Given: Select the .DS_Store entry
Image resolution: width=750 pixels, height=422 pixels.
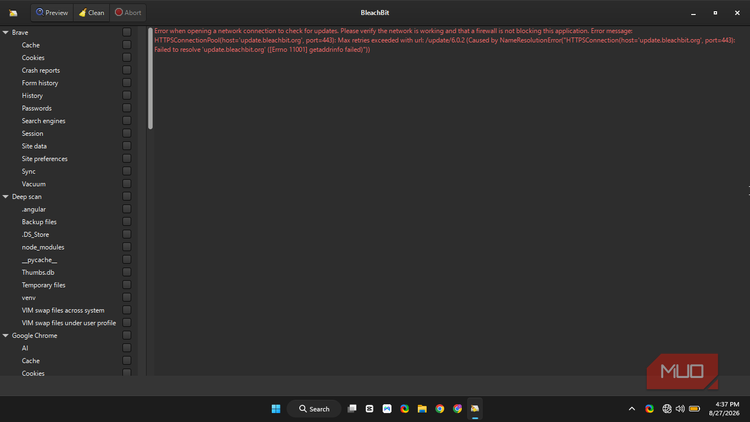Looking at the screenshot, I should pos(35,234).
